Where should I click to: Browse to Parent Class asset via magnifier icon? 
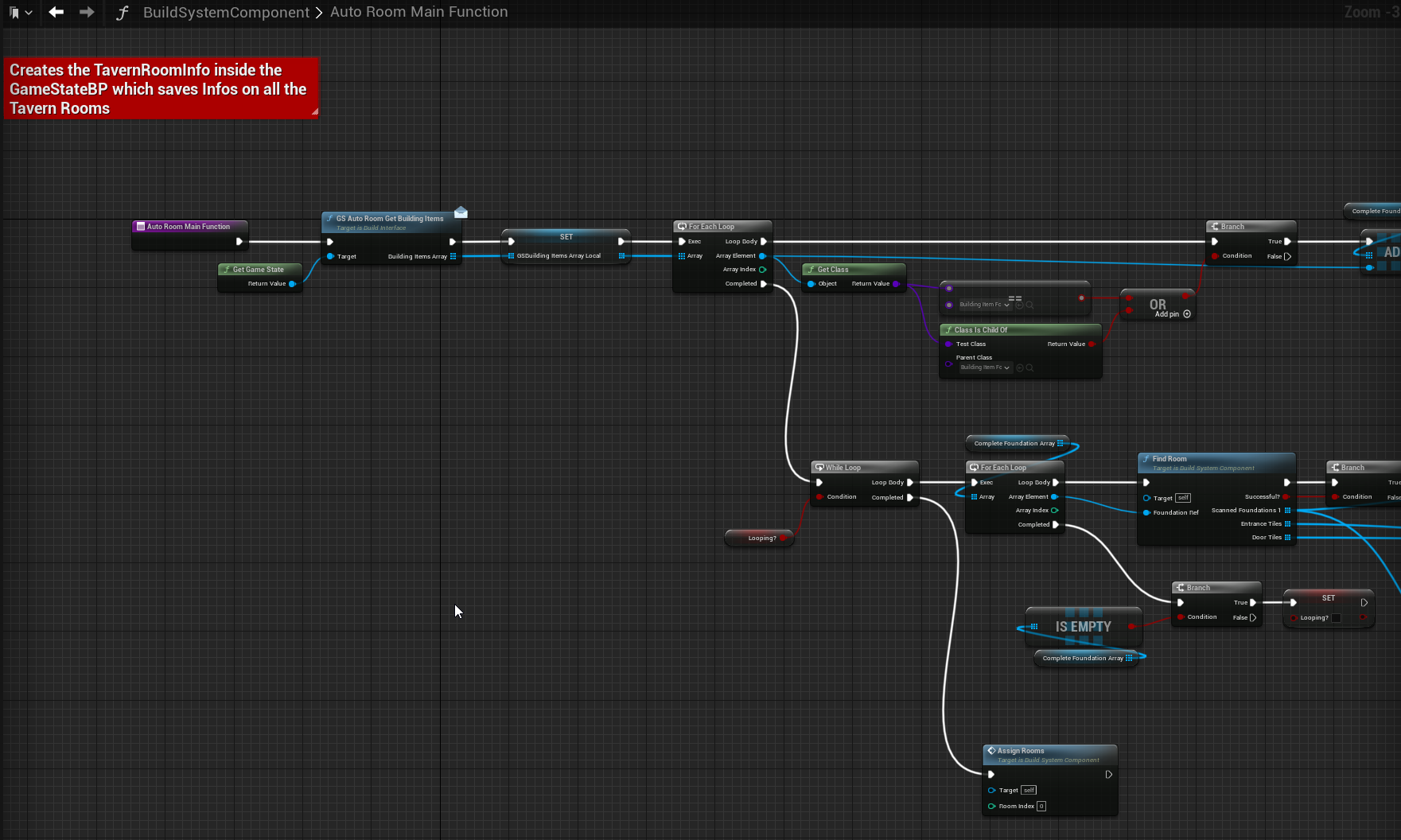tap(1030, 367)
